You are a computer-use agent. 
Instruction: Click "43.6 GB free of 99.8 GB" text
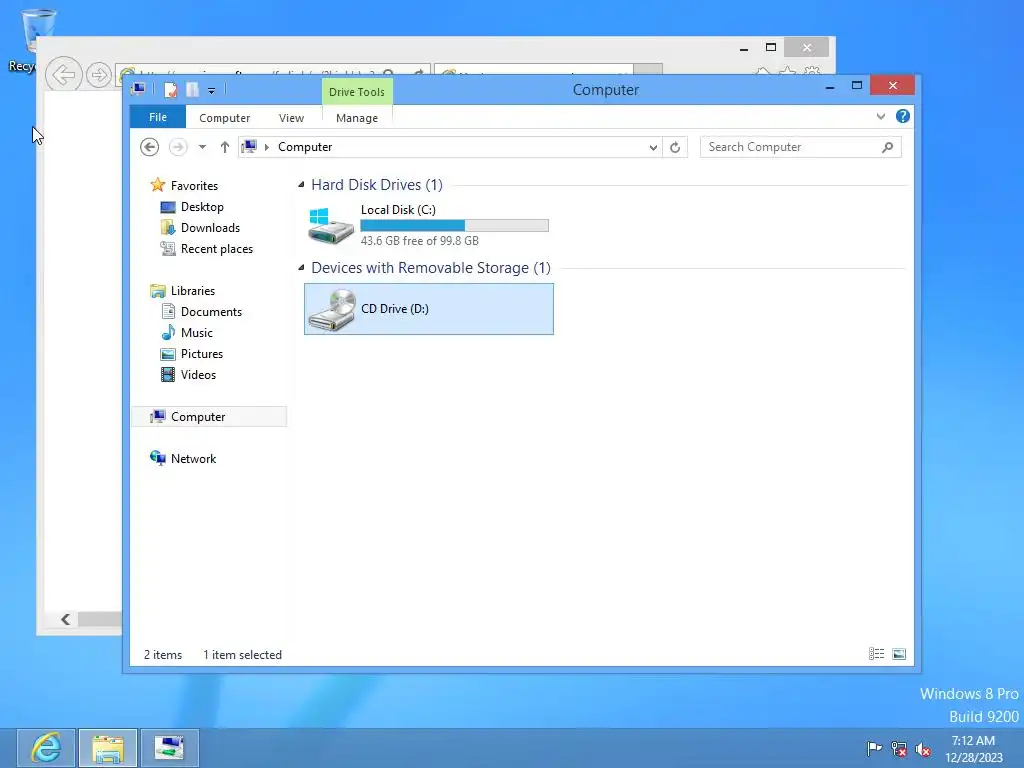[x=419, y=241]
